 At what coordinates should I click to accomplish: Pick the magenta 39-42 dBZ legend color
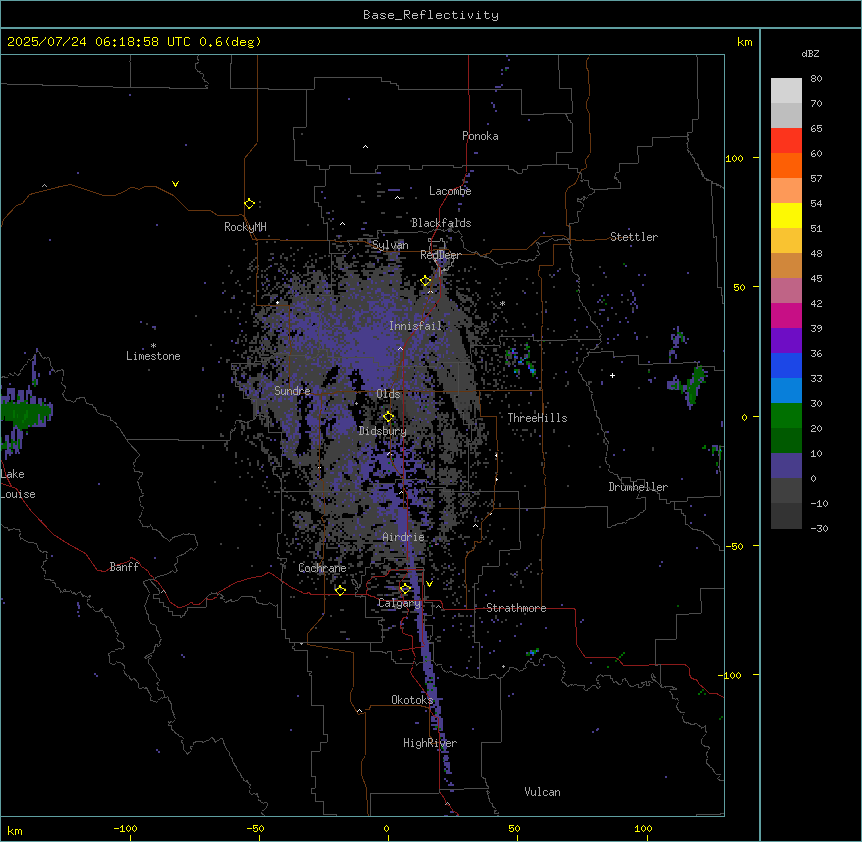pyautogui.click(x=786, y=315)
